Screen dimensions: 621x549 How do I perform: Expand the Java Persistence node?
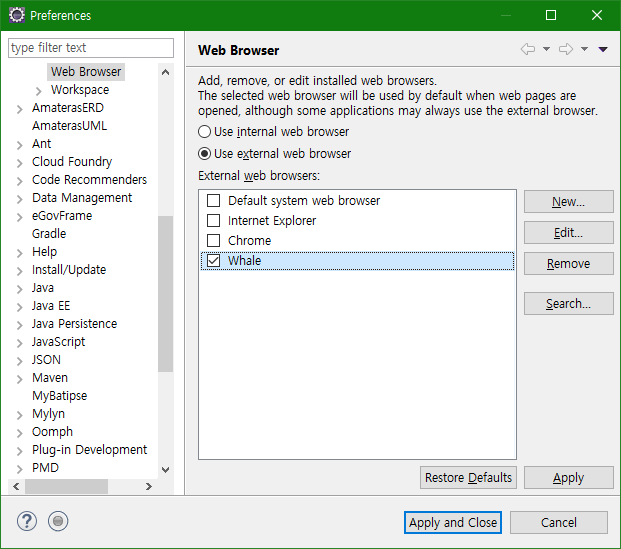click(x=20, y=325)
